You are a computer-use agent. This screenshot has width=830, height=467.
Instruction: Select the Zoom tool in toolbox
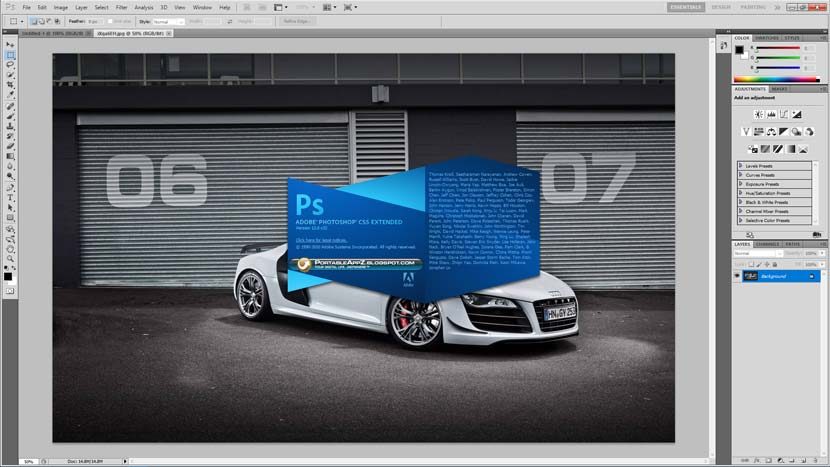coord(10,259)
